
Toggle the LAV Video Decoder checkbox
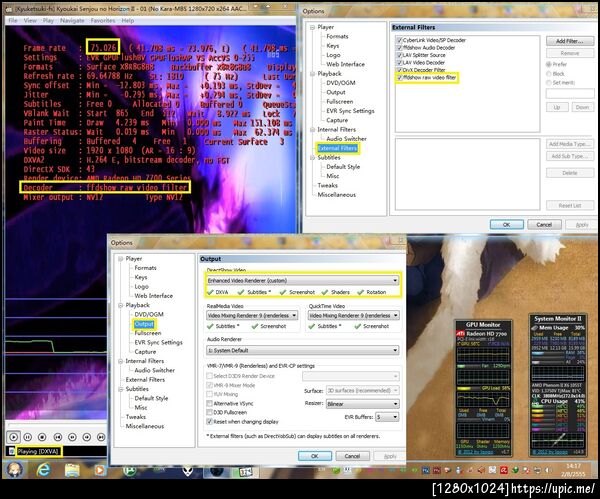point(399,62)
